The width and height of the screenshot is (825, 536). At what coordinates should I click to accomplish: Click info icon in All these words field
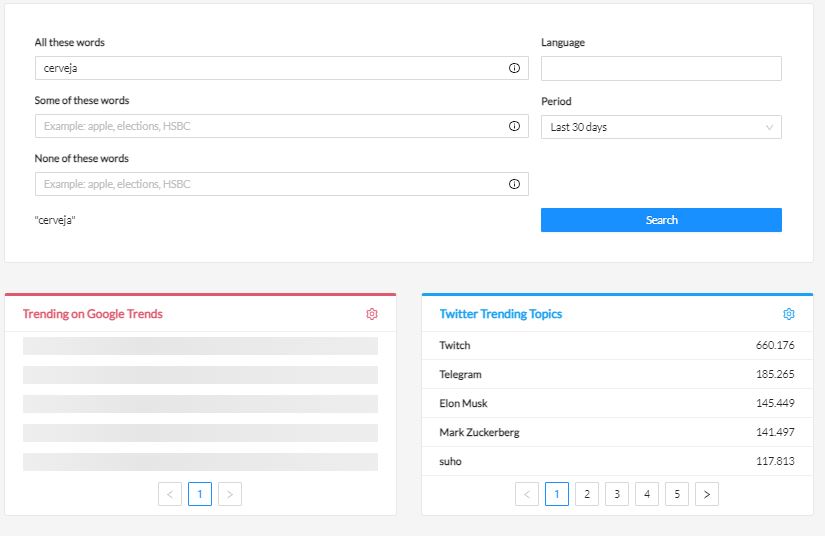(x=514, y=69)
